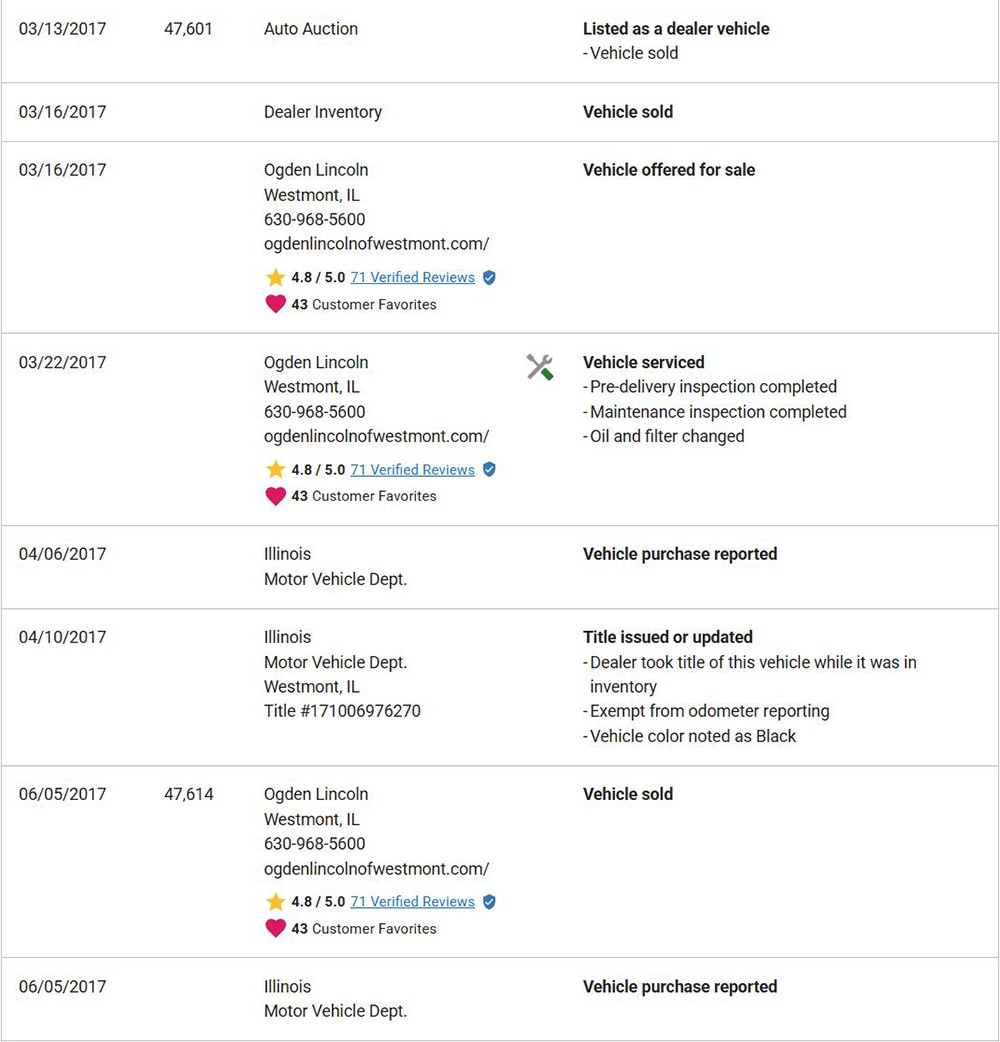Select the Title #171006976270 text
This screenshot has width=1000, height=1042.
click(342, 711)
